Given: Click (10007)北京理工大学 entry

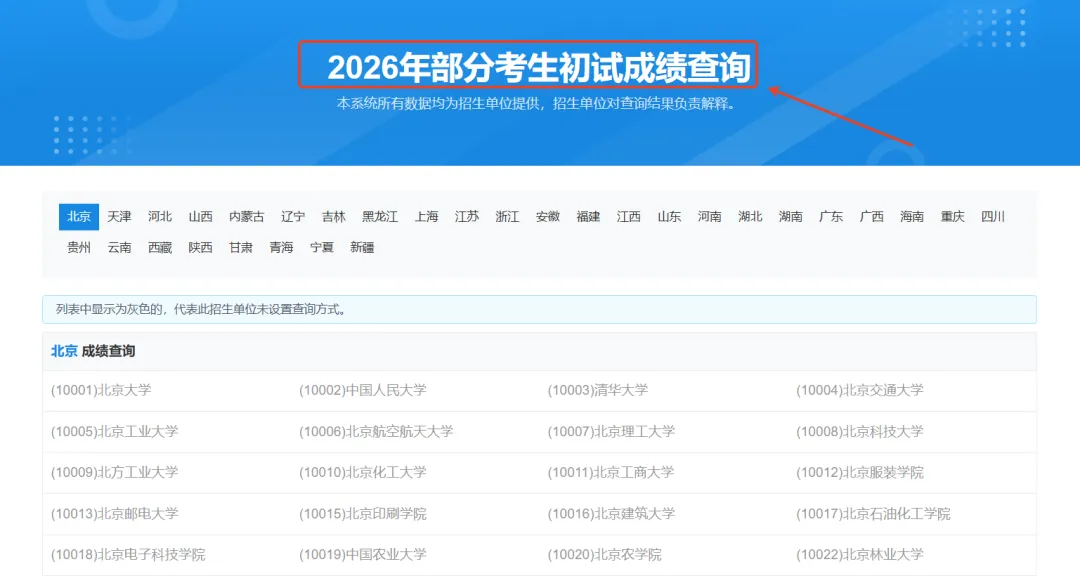Looking at the screenshot, I should point(612,431).
